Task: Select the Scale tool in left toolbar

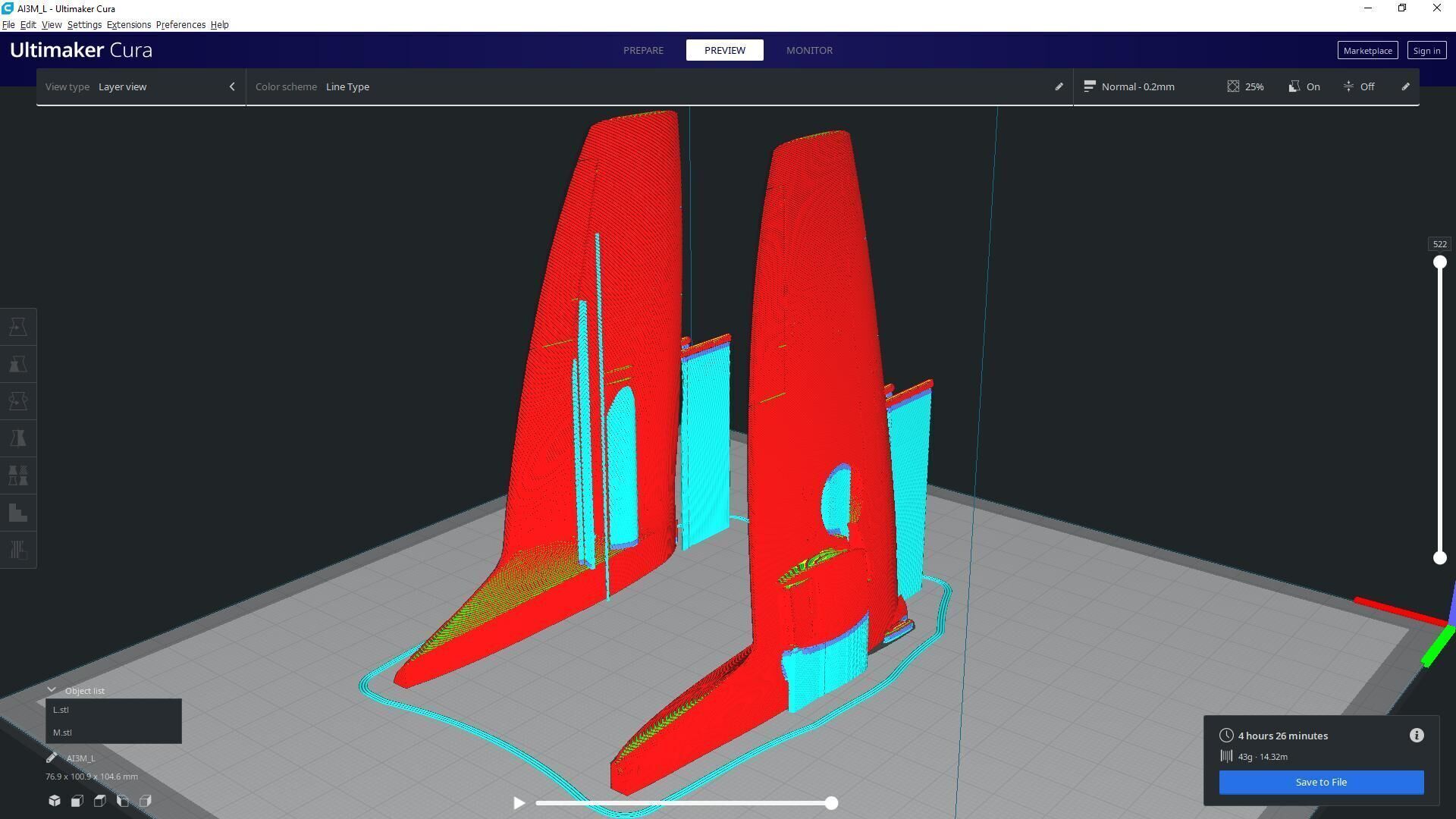Action: pyautogui.click(x=18, y=364)
